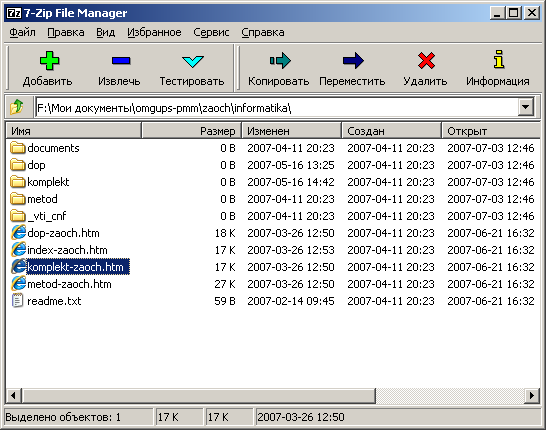The width and height of the screenshot is (546, 430).
Task: Click the blue minus Извлечь icon
Action: 121,61
